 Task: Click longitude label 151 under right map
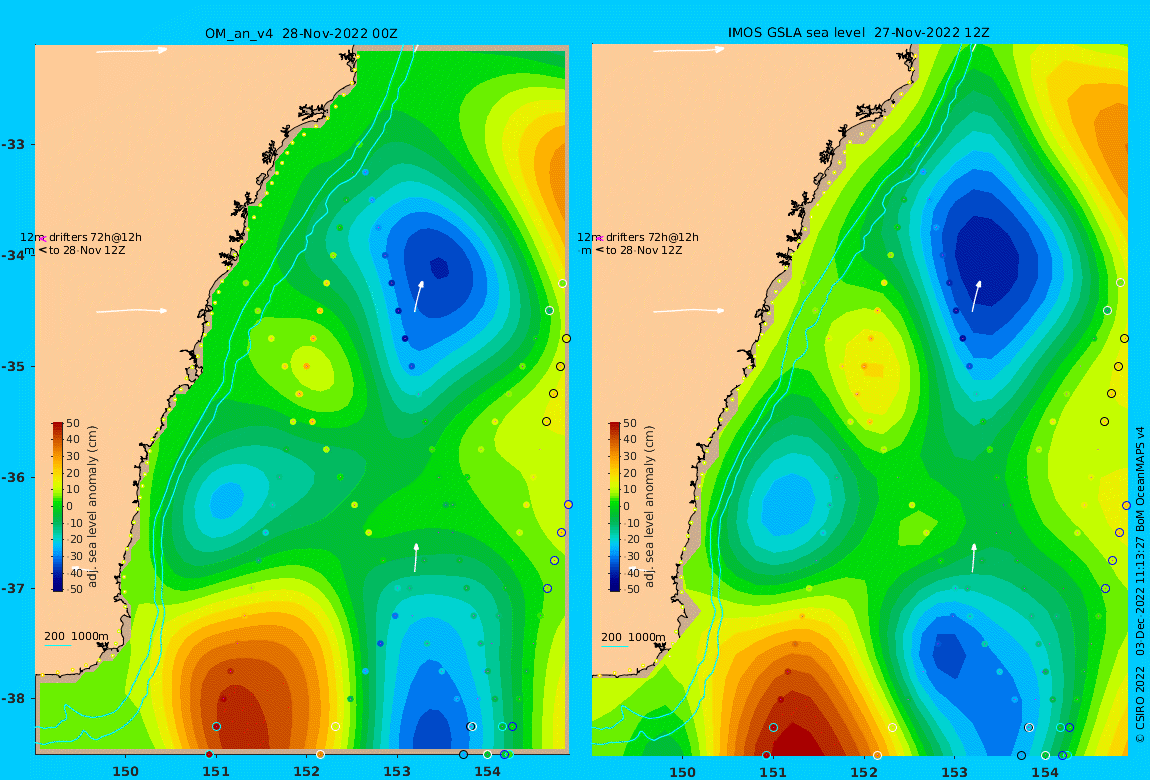[773, 772]
